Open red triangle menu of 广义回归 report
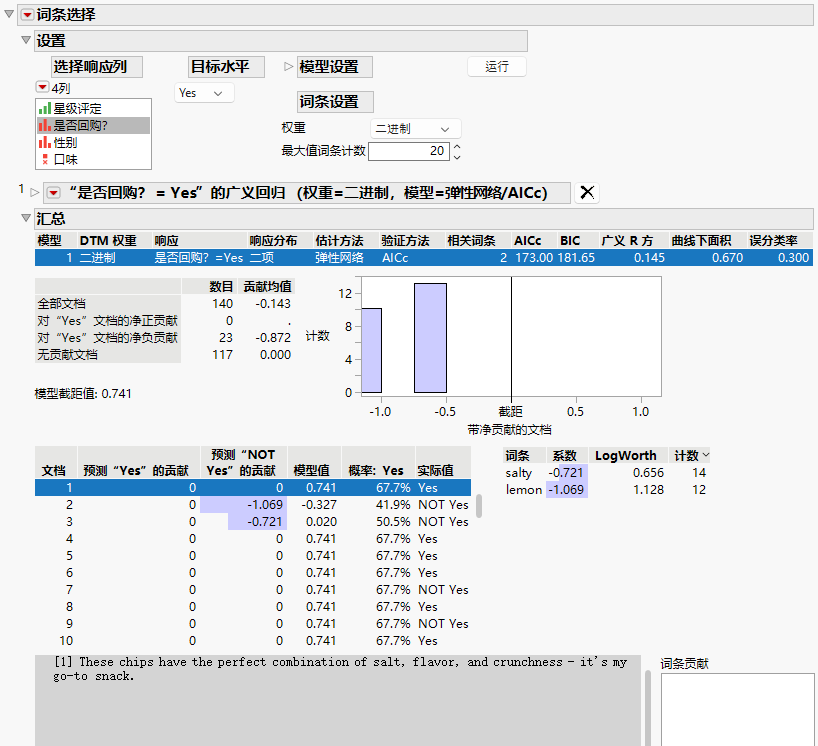Image resolution: width=818 pixels, height=746 pixels. pos(53,192)
